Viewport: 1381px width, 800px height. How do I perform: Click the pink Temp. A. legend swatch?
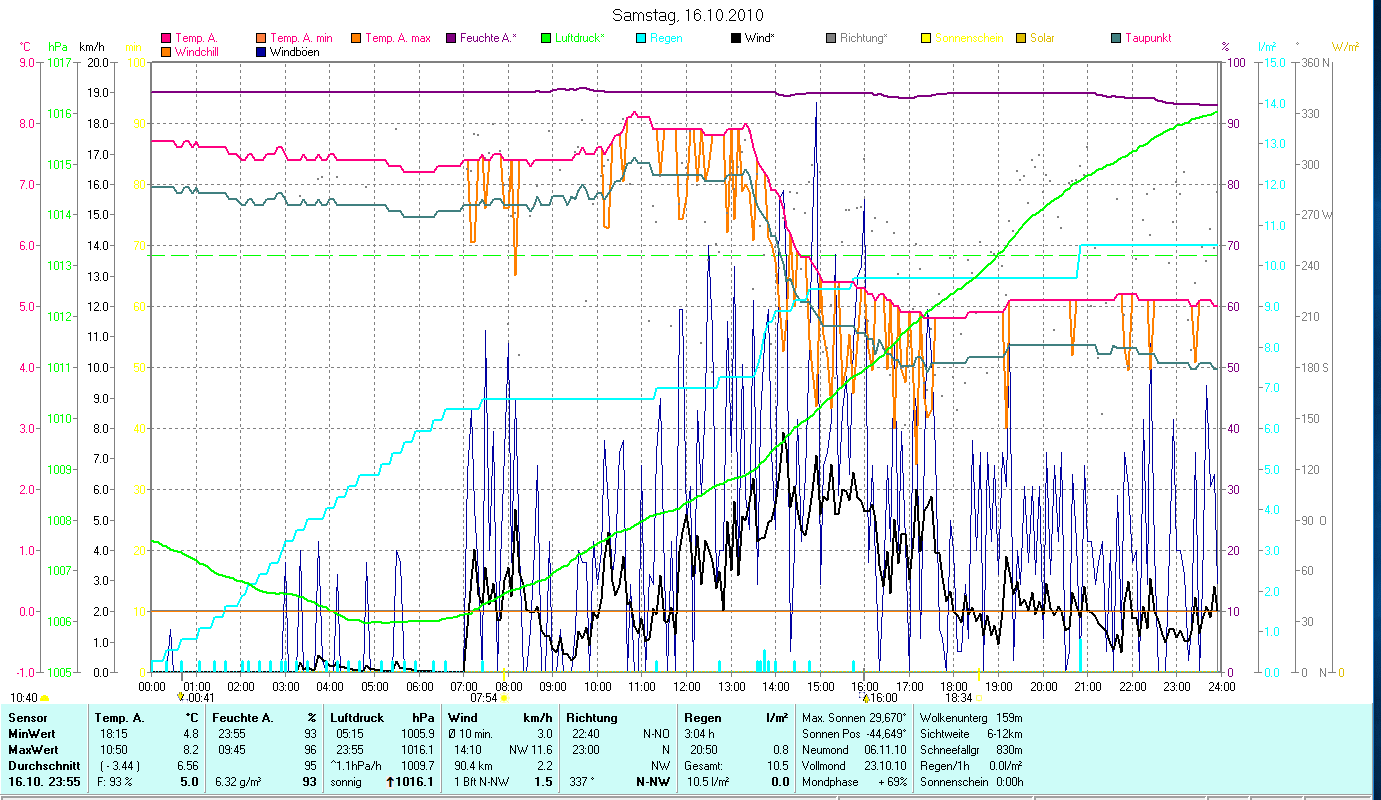pos(167,39)
